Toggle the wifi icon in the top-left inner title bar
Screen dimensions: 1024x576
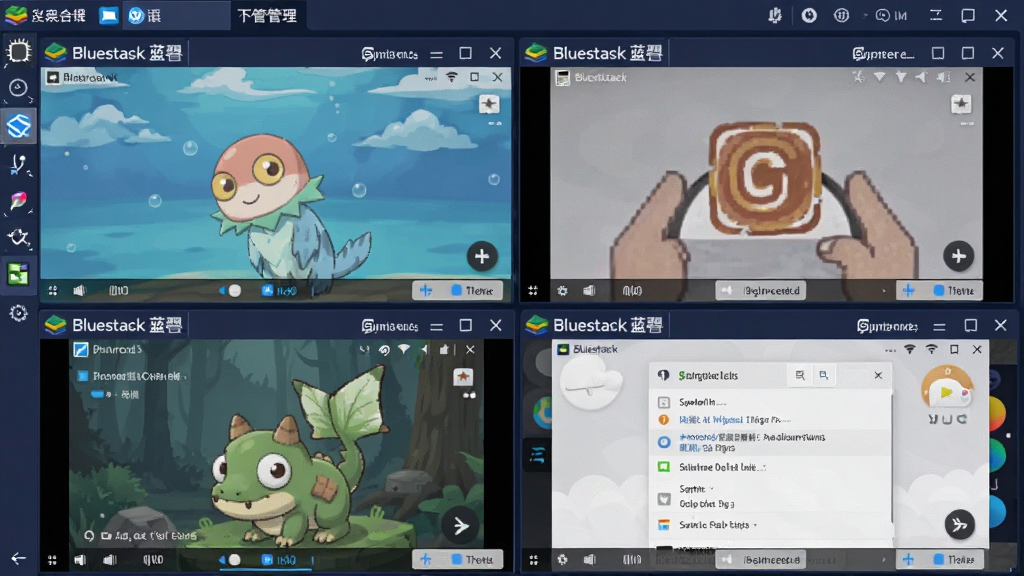coord(451,77)
